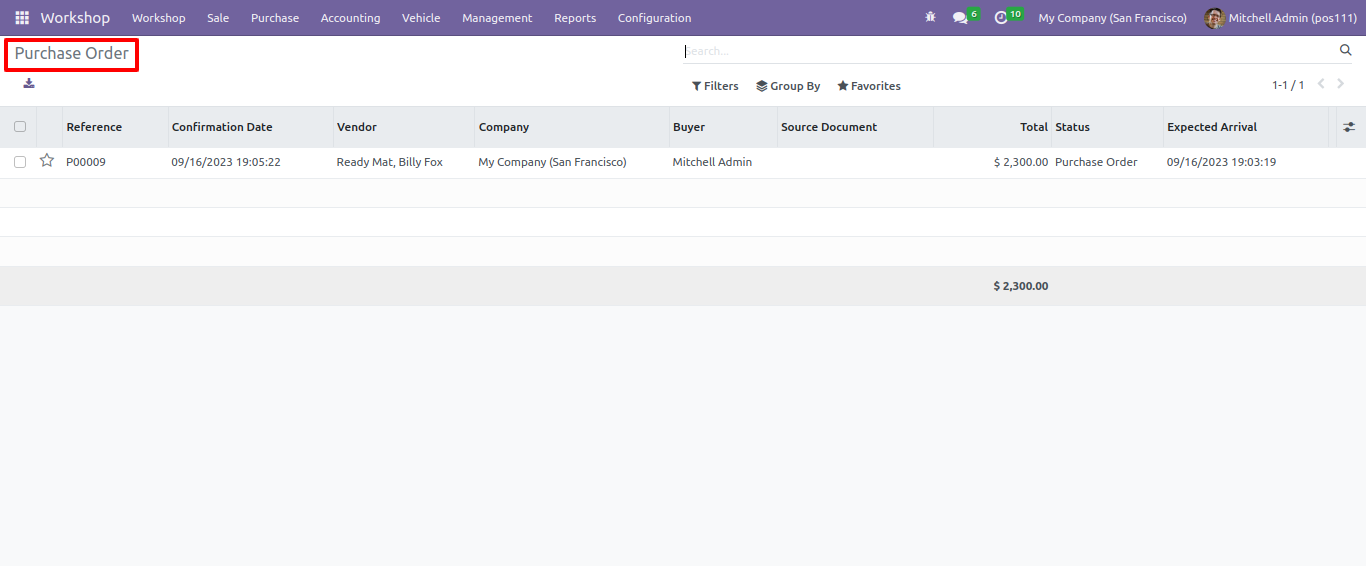The height and width of the screenshot is (566, 1366).
Task: Expand the Group By dropdown
Action: point(788,86)
